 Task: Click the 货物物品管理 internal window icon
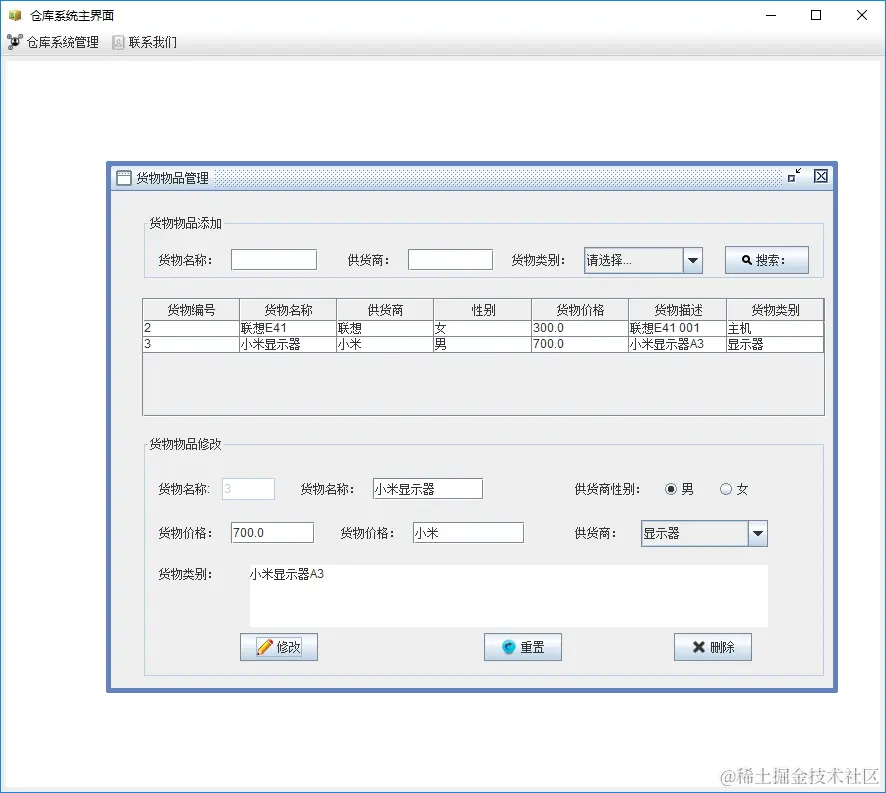(124, 178)
